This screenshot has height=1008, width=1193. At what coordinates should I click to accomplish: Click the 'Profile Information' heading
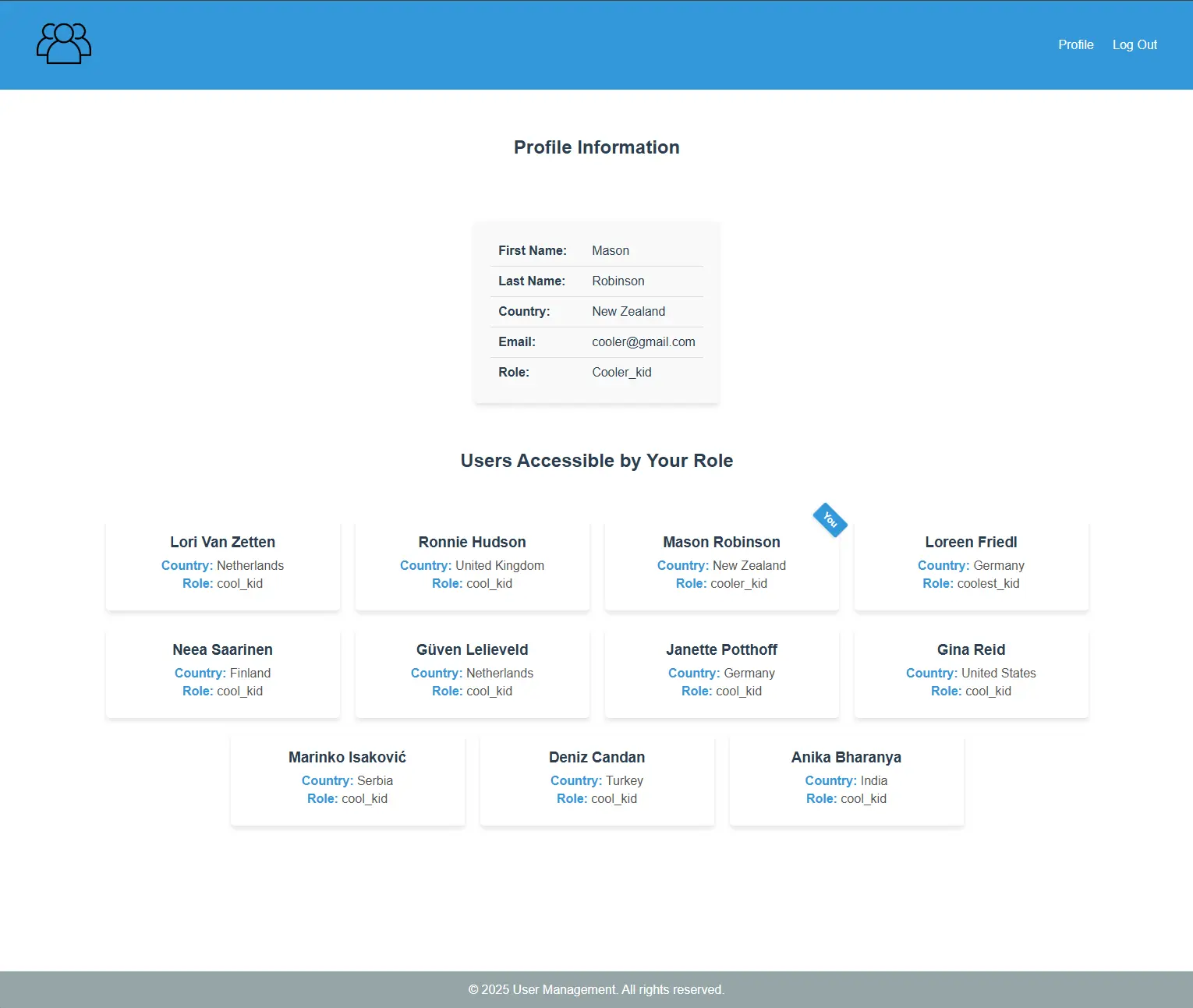596,147
